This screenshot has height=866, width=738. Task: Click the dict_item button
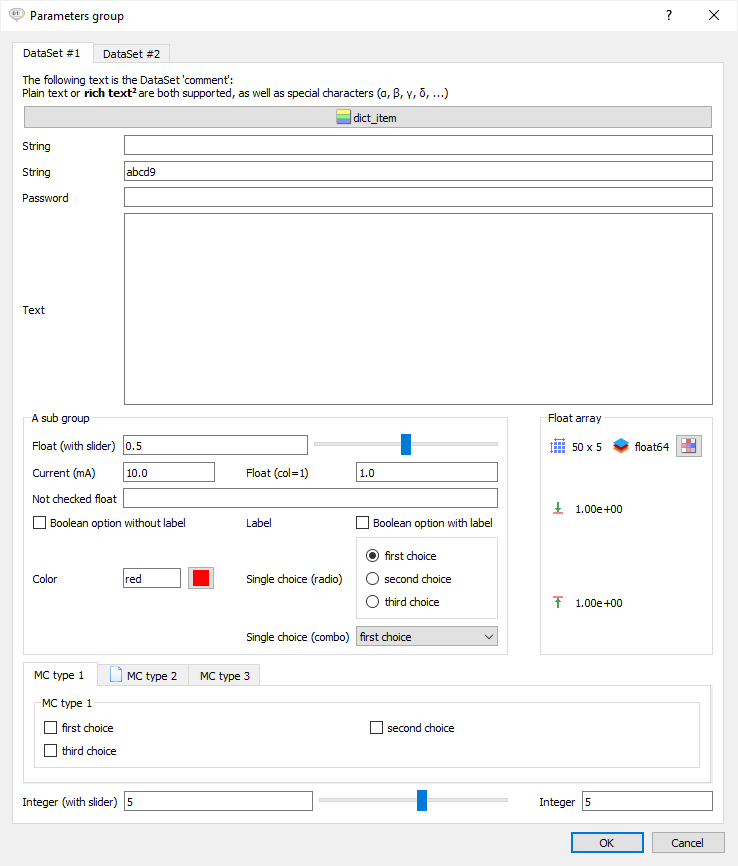[368, 117]
